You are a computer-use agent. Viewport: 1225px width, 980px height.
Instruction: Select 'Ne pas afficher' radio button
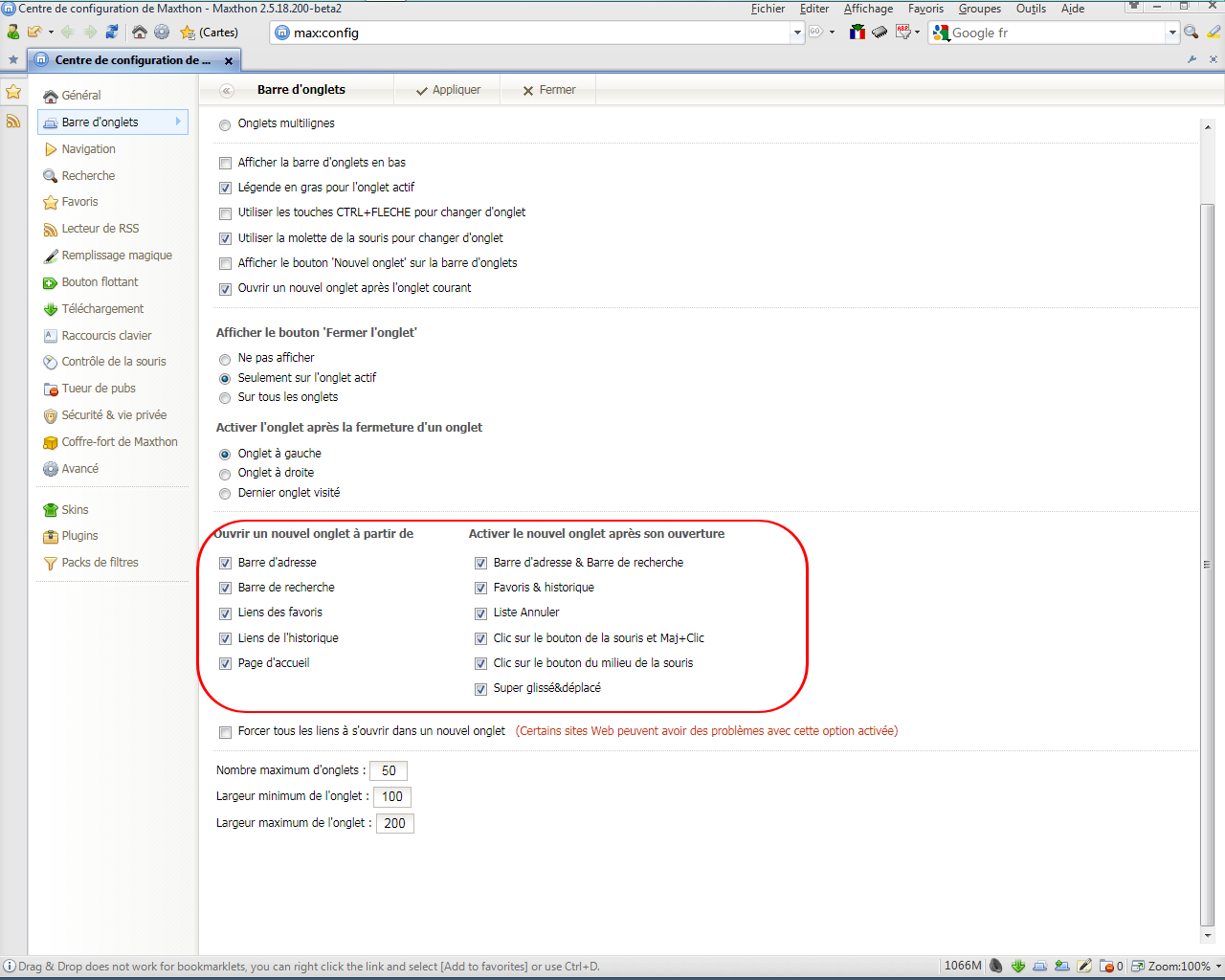click(225, 359)
